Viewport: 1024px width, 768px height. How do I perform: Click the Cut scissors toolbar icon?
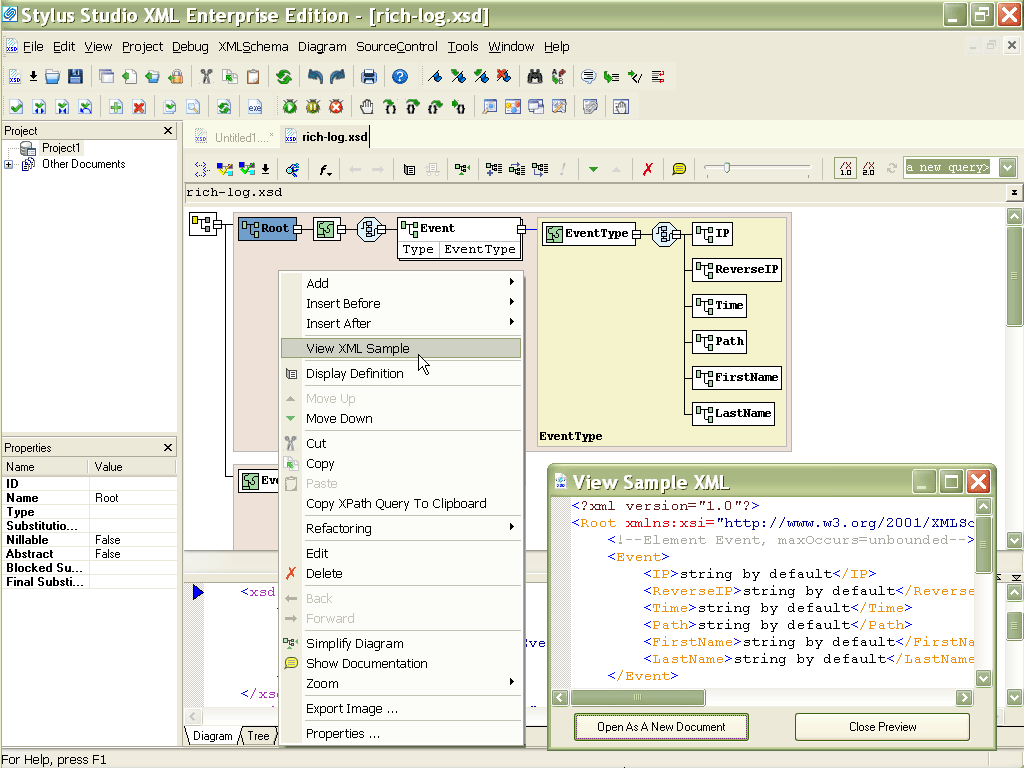(x=207, y=76)
